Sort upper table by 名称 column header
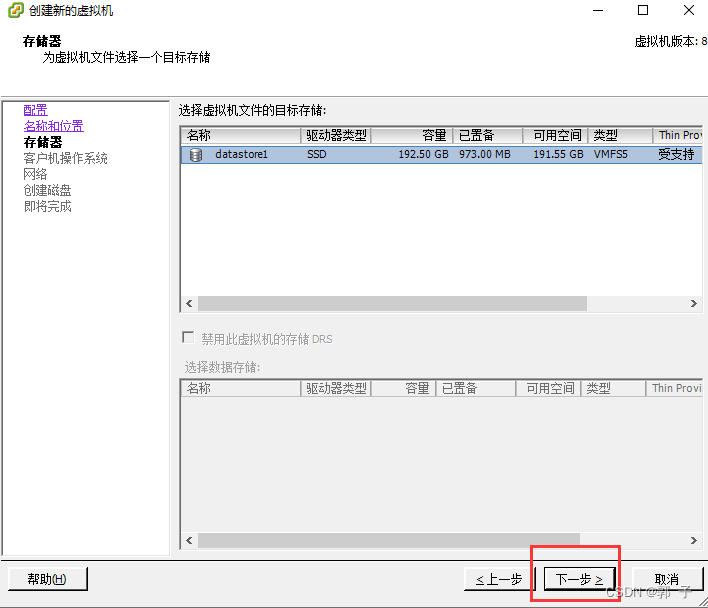Image resolution: width=708 pixels, height=608 pixels. click(x=241, y=135)
